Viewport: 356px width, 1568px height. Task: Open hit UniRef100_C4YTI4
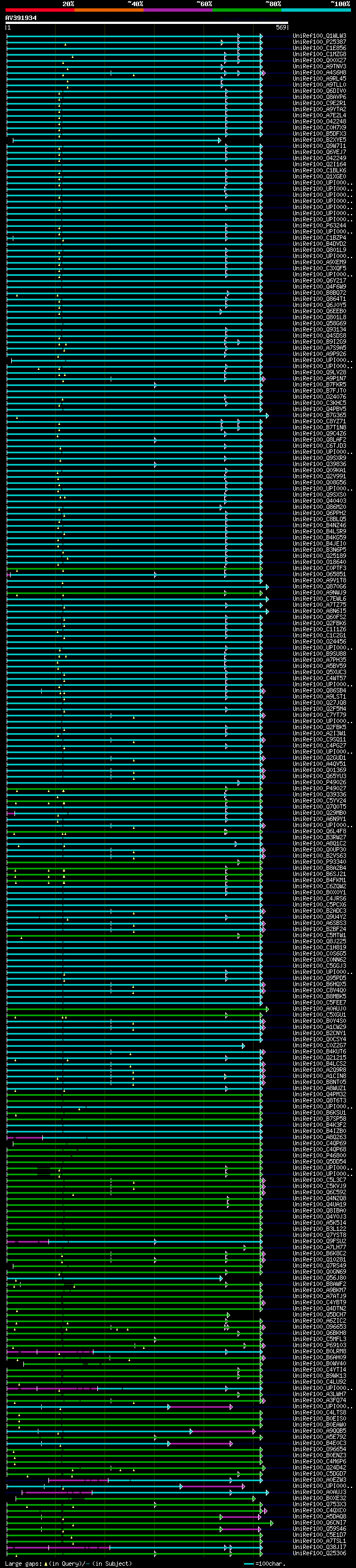(x=319, y=1369)
